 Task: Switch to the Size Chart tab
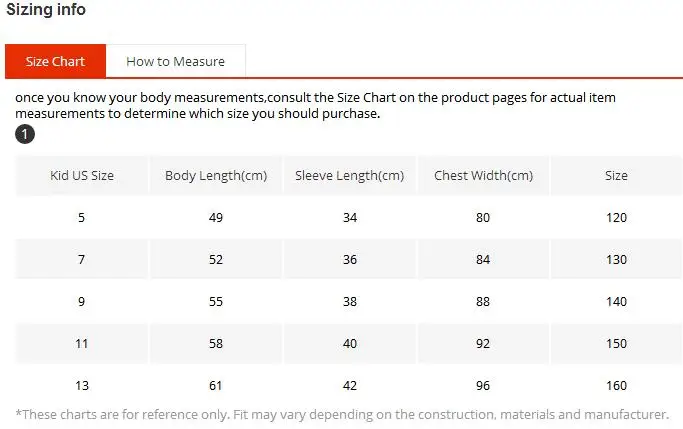pos(55,61)
